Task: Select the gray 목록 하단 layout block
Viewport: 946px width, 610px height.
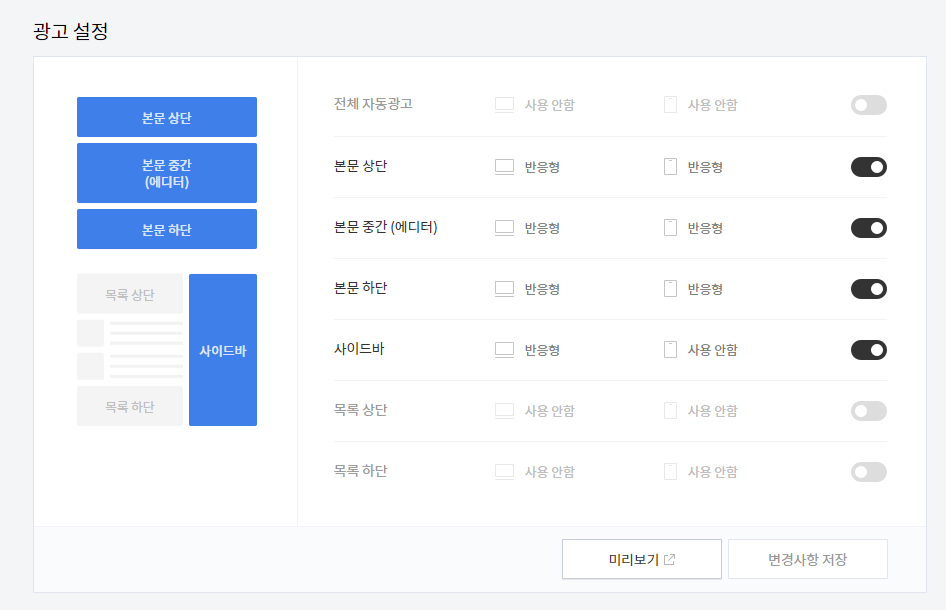Action: [130, 406]
